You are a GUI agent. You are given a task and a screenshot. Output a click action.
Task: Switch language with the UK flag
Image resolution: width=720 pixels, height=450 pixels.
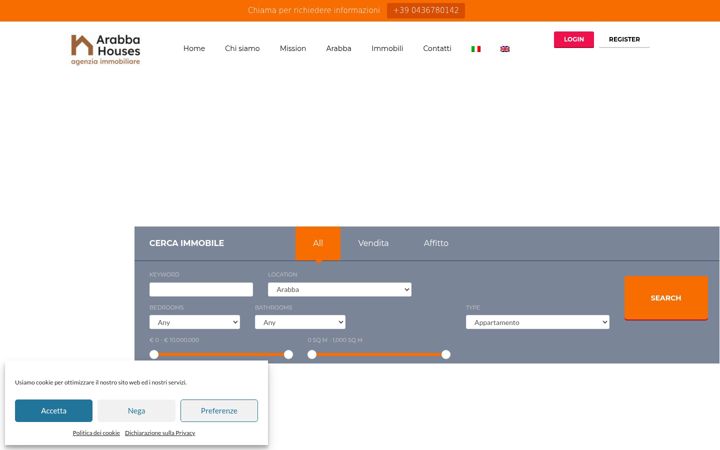(505, 49)
